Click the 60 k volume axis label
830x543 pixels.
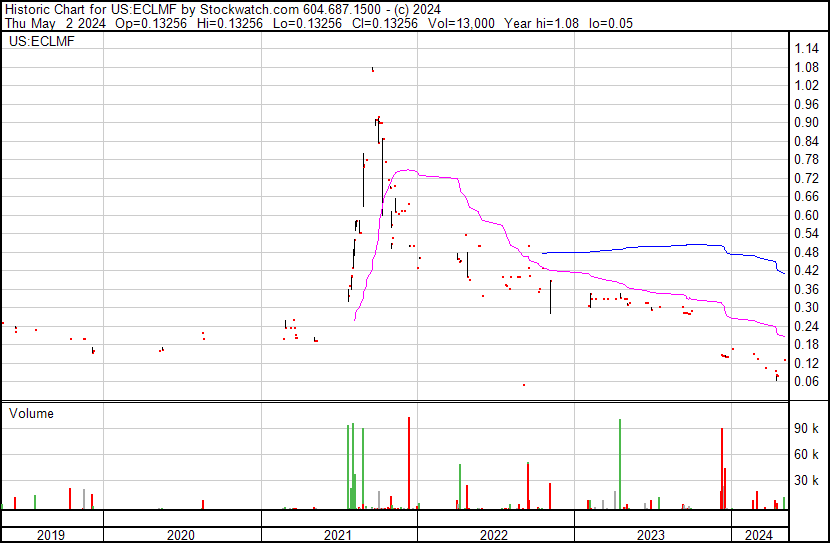pyautogui.click(x=807, y=455)
